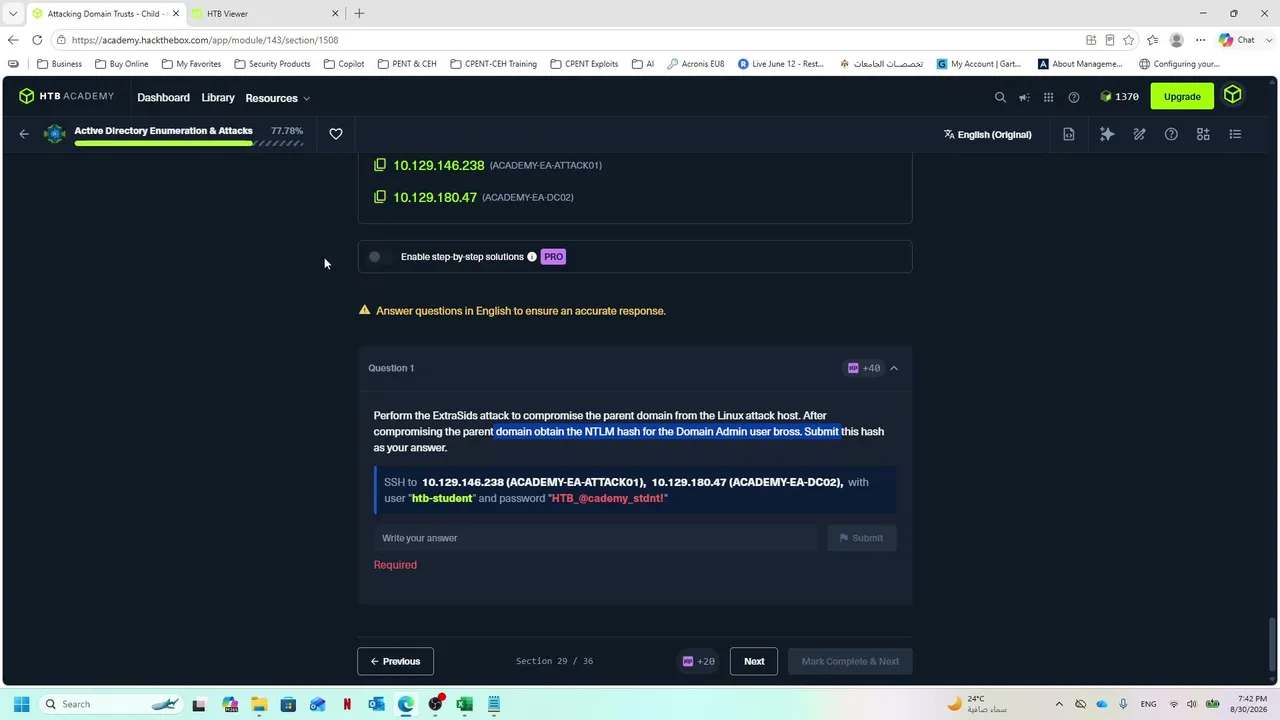Show hidden icons chevron in system tray
This screenshot has width=1280, height=720.
pyautogui.click(x=1059, y=704)
